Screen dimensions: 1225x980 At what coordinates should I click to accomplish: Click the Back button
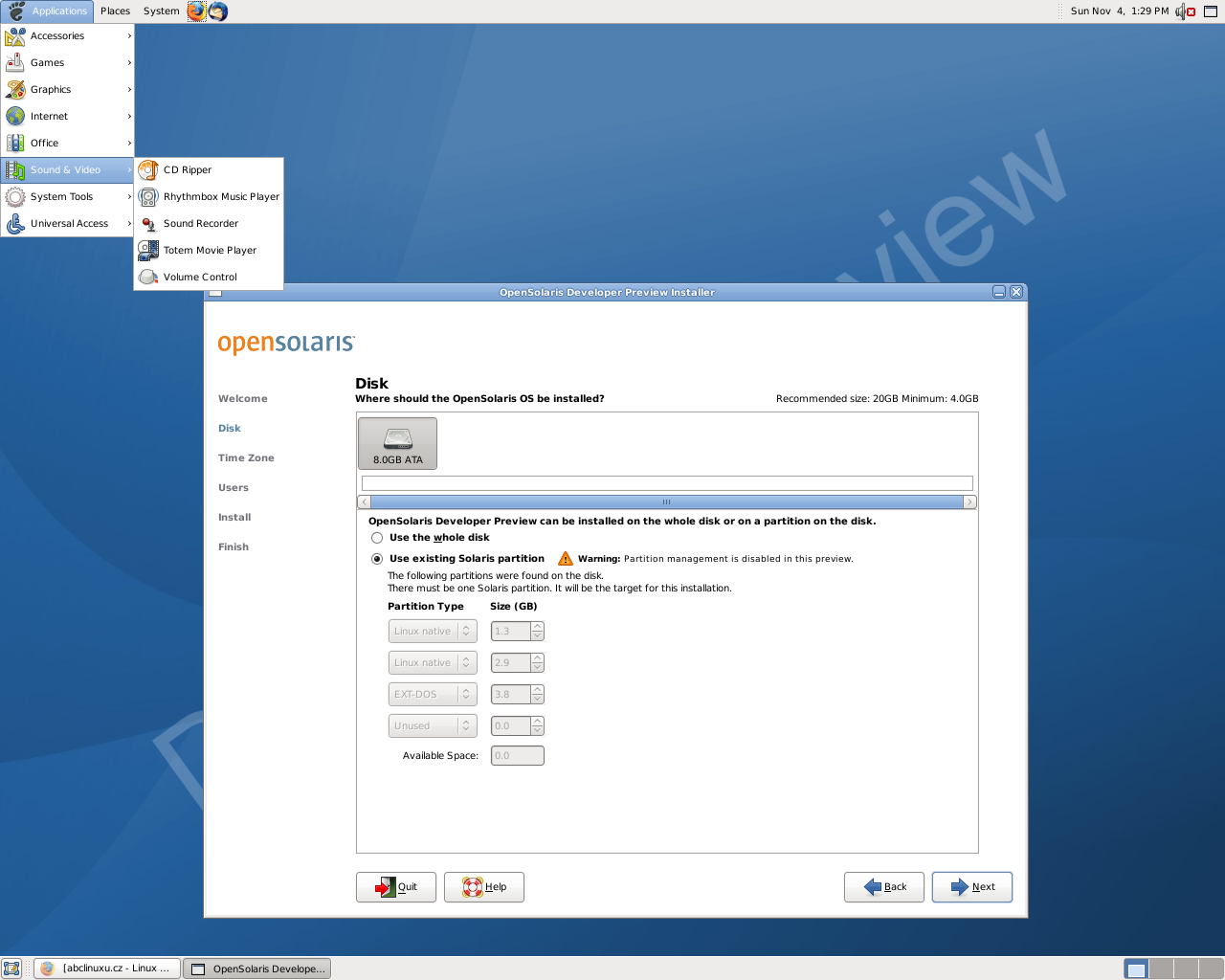(884, 887)
